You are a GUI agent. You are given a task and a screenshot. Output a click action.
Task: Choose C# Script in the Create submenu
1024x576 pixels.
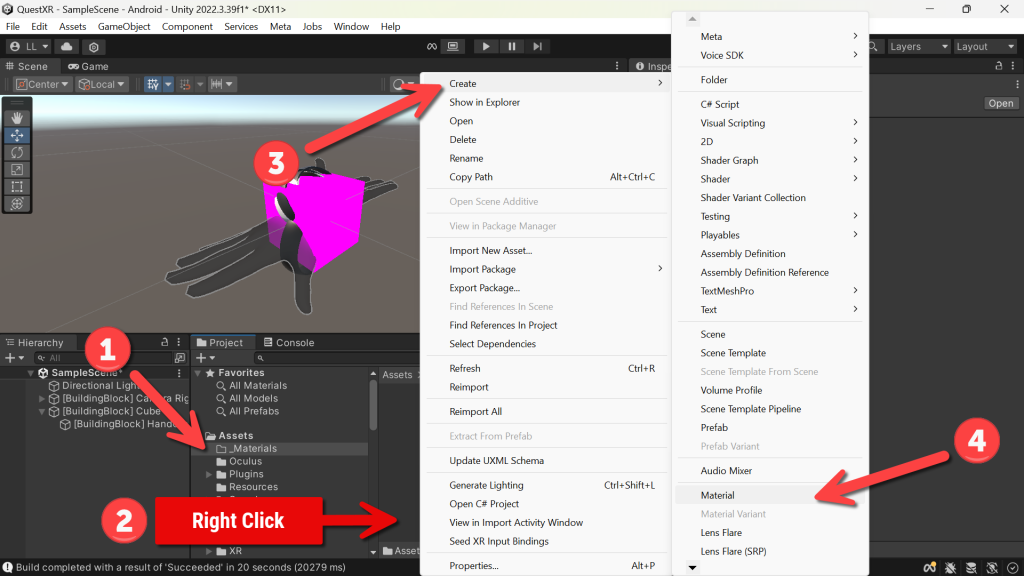click(x=772, y=104)
